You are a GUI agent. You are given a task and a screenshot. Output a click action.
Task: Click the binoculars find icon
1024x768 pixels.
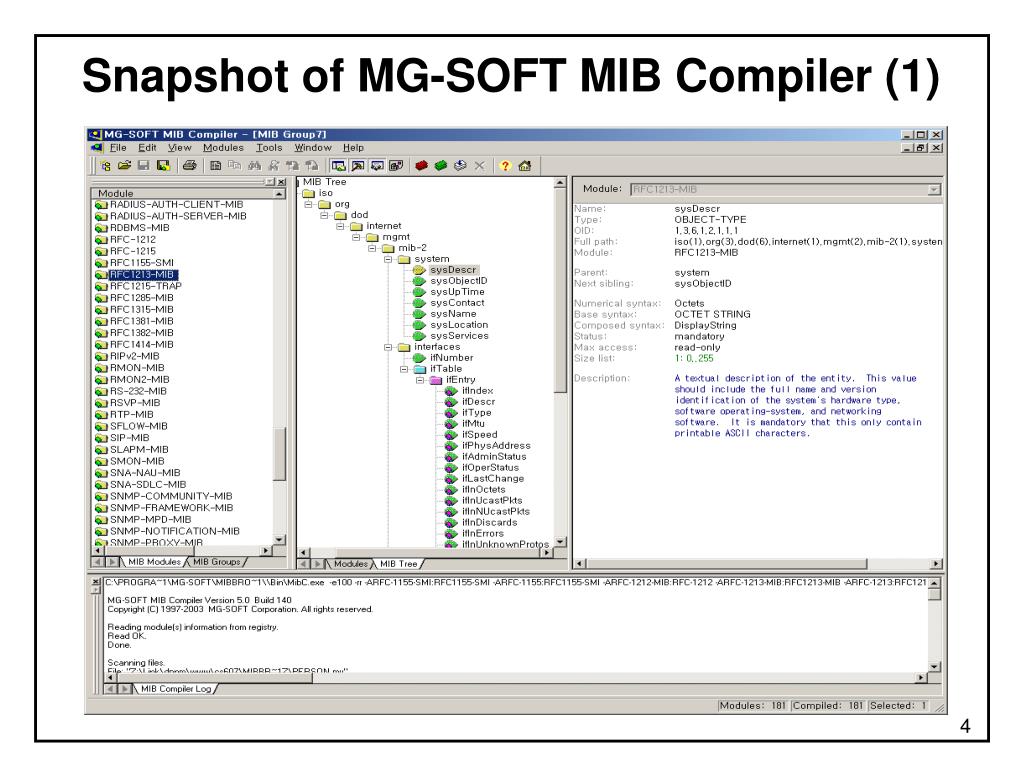[254, 166]
